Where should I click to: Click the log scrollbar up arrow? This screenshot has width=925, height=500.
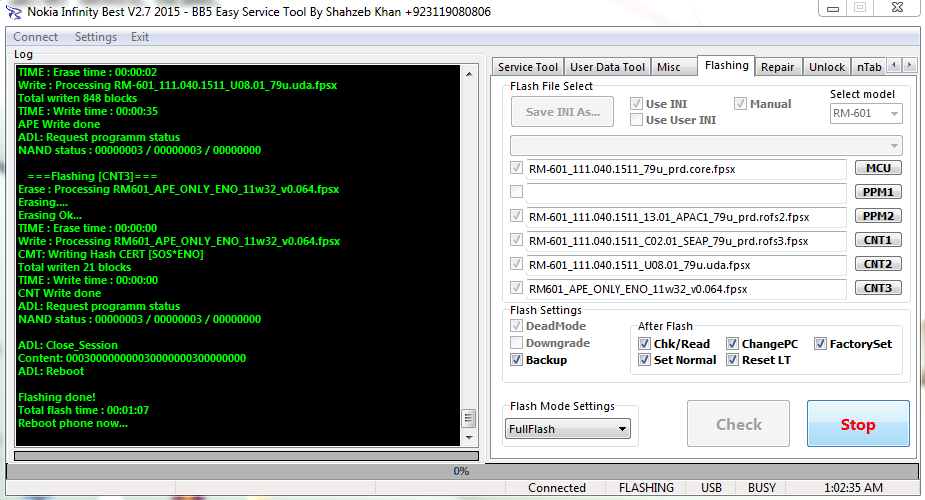pos(469,74)
